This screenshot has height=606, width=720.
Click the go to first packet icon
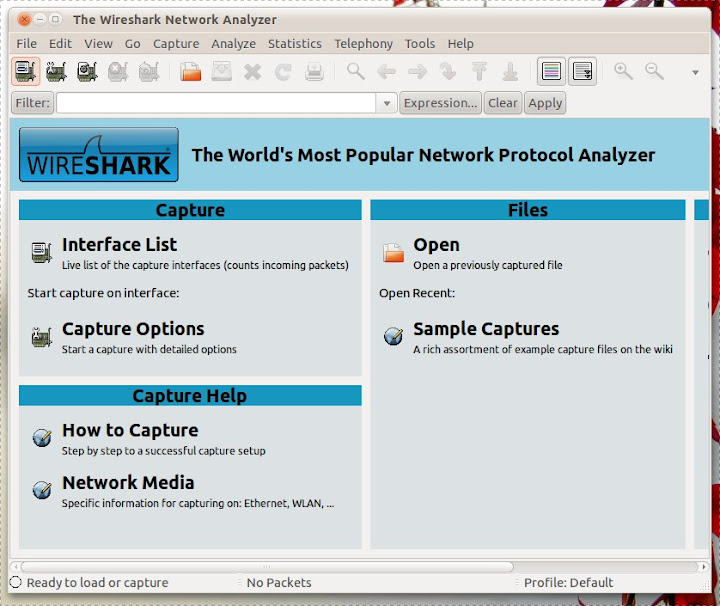pos(479,72)
